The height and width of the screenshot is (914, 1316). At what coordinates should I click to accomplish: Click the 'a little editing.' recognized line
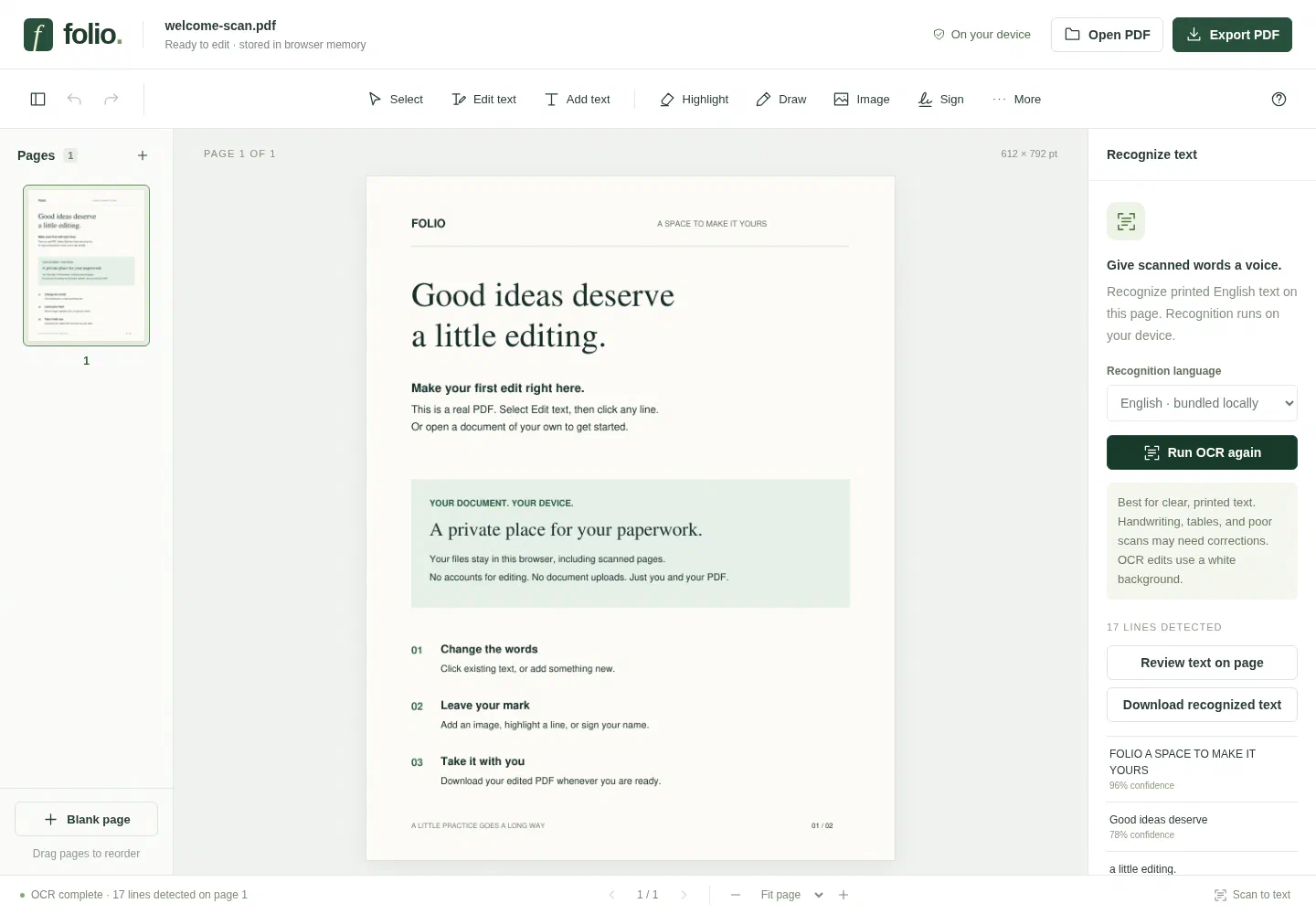click(x=1202, y=865)
